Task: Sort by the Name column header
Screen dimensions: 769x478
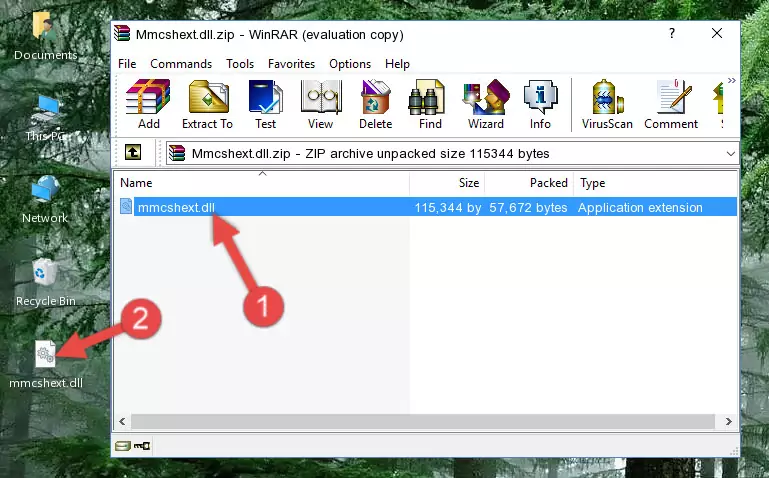Action: coord(262,183)
